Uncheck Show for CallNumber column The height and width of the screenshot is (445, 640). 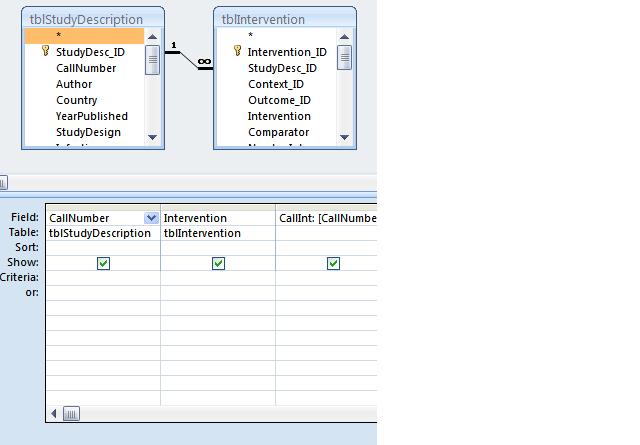pyautogui.click(x=103, y=263)
